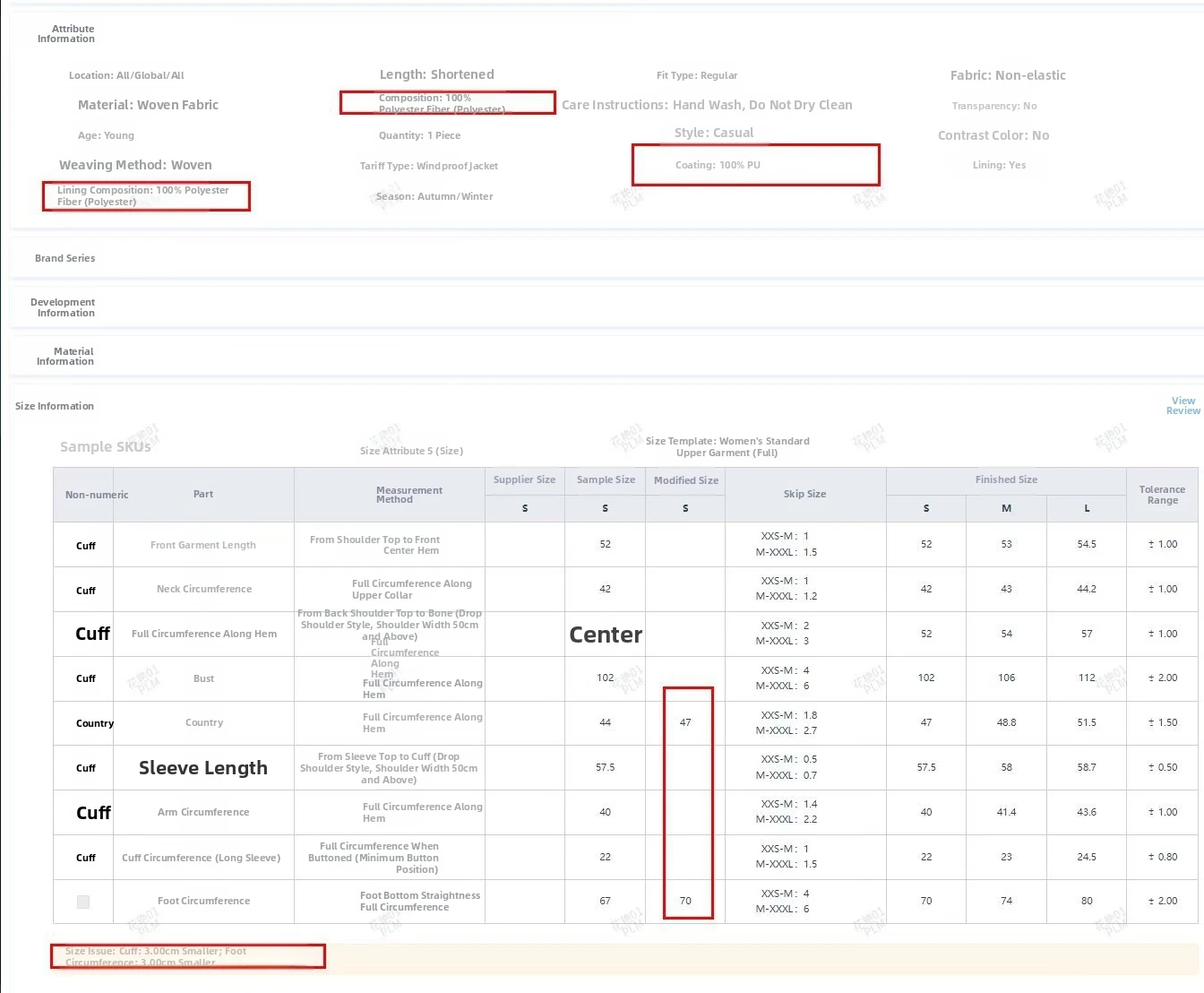Tick the checkbox in Foot Circumference row

coord(83,902)
